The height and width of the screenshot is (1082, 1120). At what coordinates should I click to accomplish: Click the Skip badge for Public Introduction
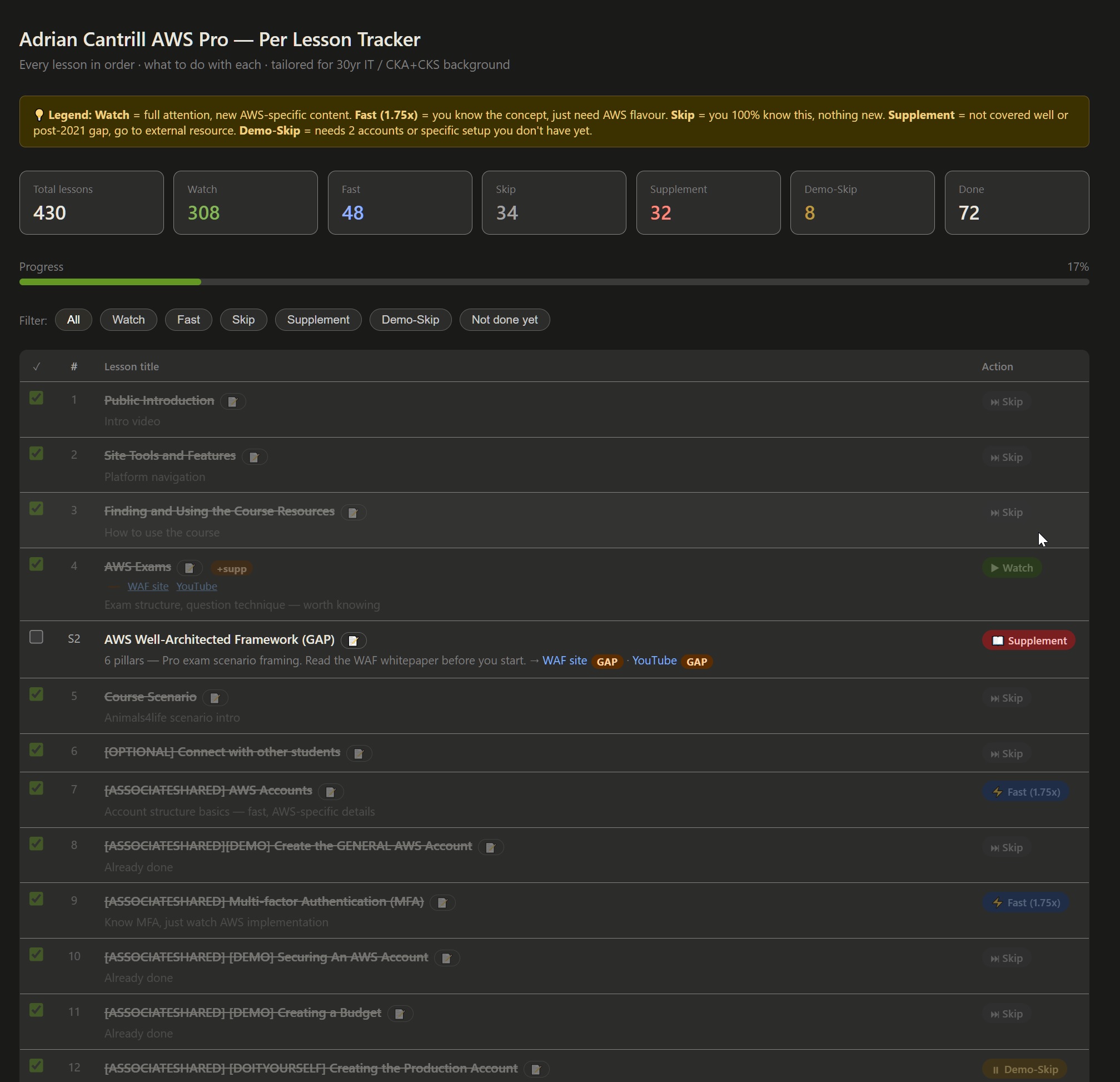click(x=1007, y=402)
